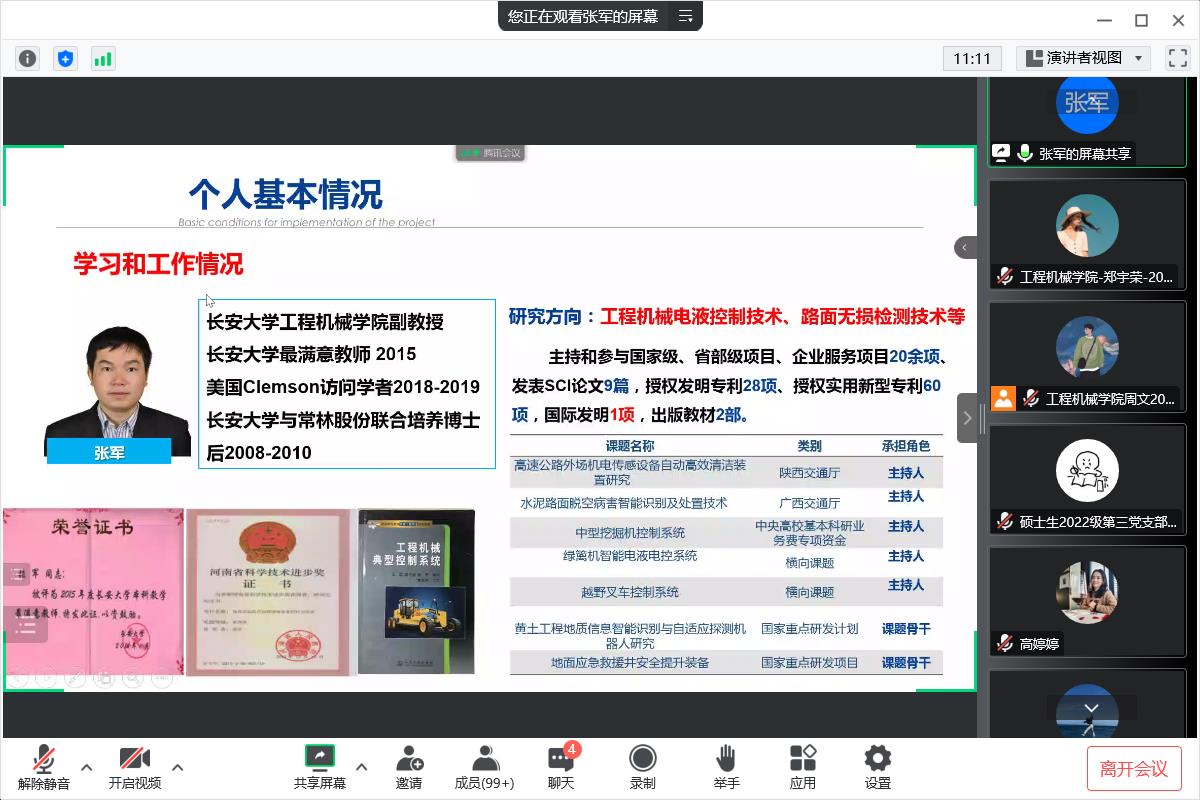
Task: Turn on camera with 开启视频
Action: 134,766
